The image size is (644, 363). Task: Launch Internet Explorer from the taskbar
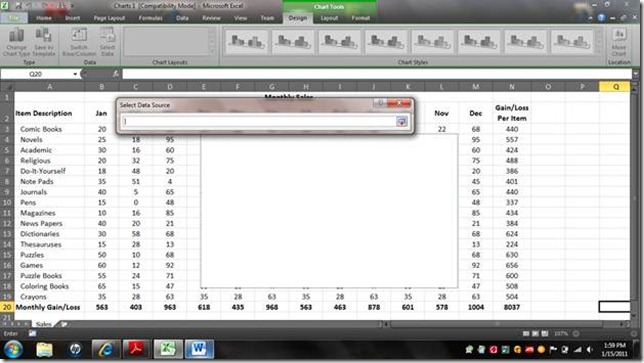(x=106, y=349)
